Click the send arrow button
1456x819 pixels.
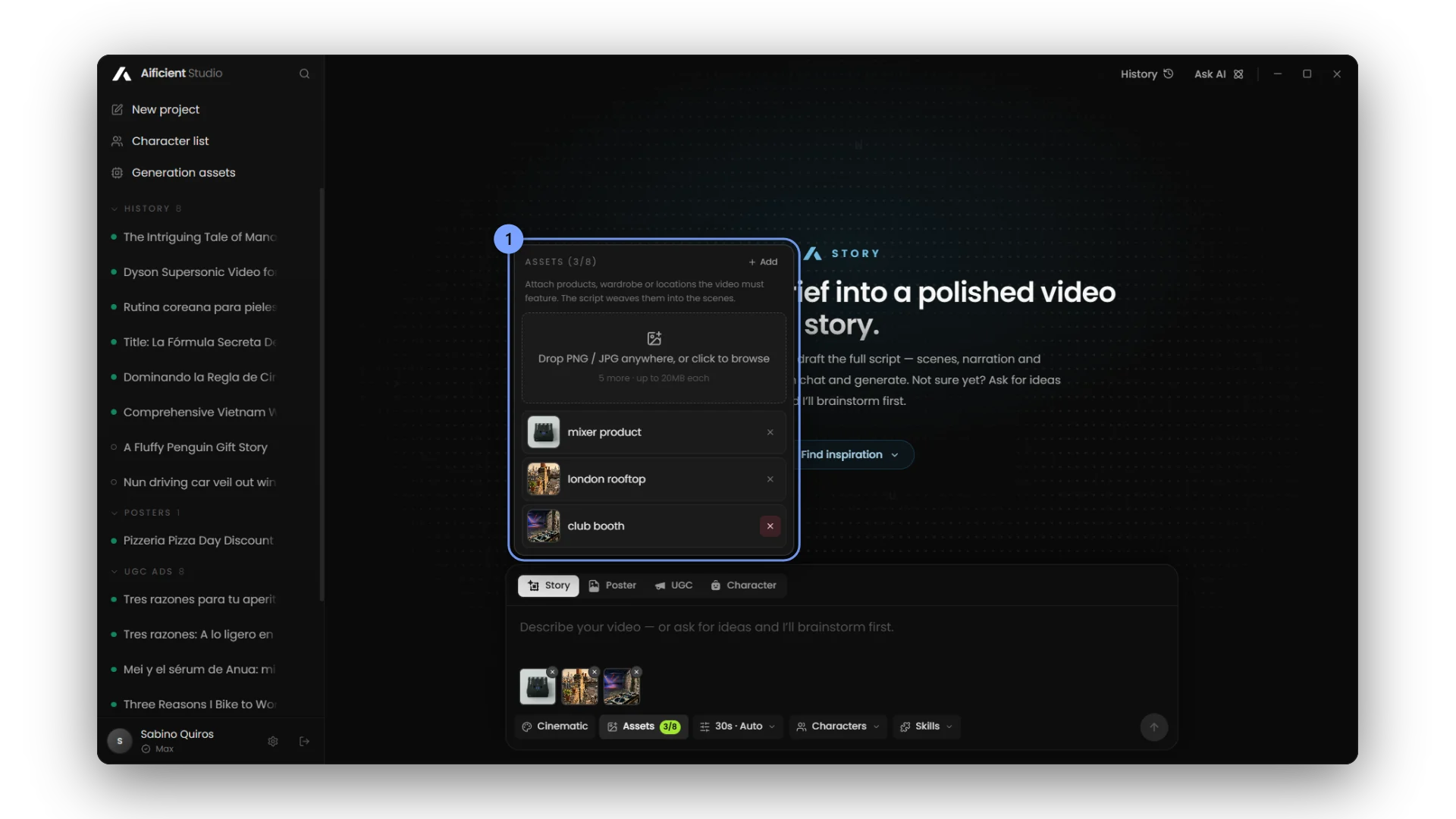1153,726
